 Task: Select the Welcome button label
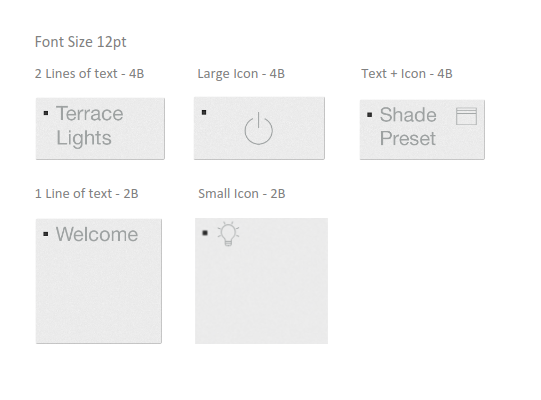coord(97,234)
